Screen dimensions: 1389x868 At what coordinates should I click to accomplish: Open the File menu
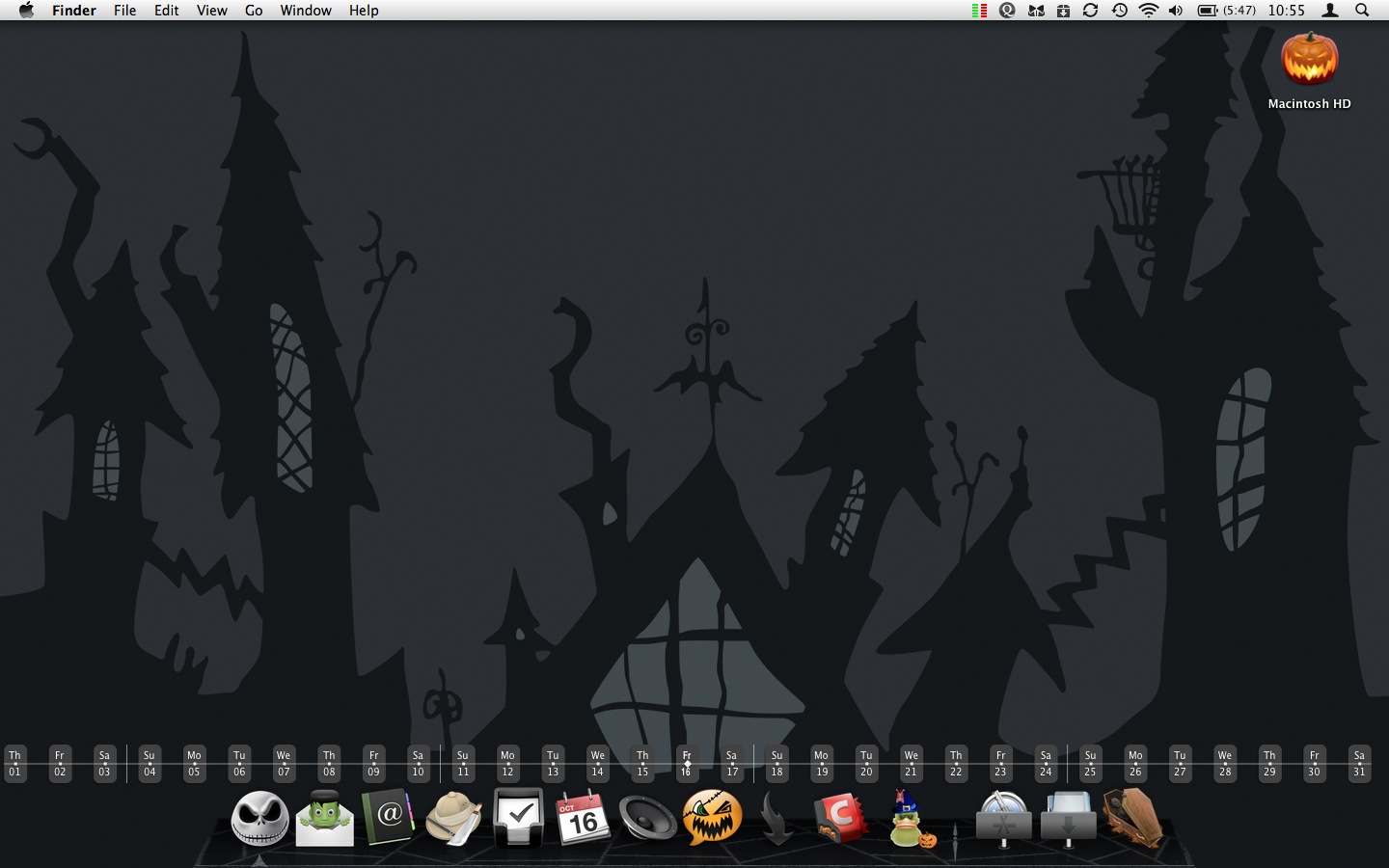[124, 11]
